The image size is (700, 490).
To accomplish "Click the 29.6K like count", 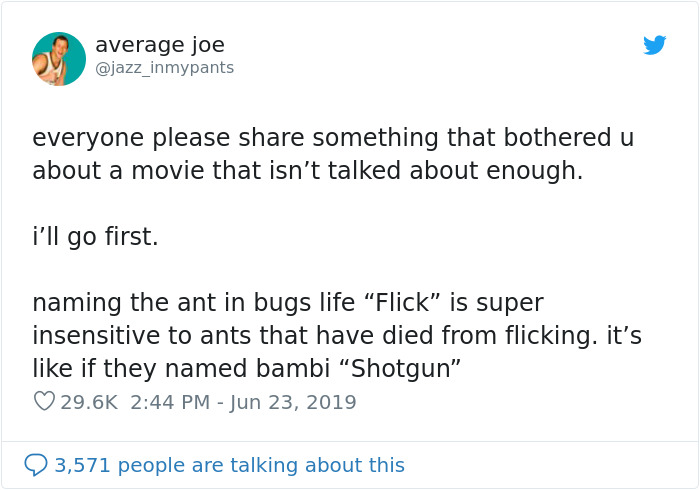I will 90,402.
